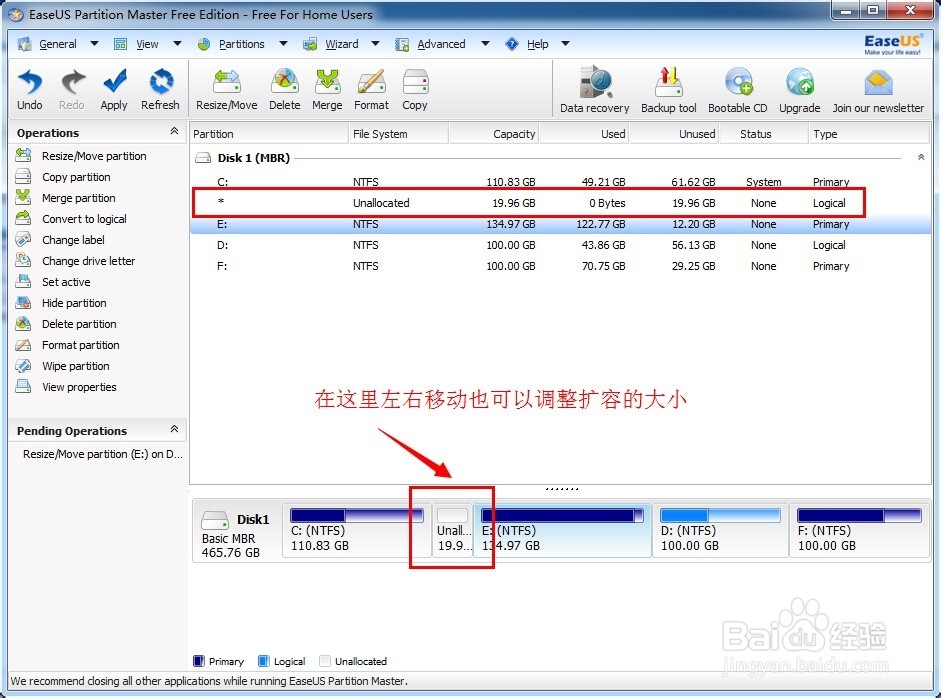Select E: (NTFS) block in disk map
This screenshot has height=698, width=941.
[563, 531]
